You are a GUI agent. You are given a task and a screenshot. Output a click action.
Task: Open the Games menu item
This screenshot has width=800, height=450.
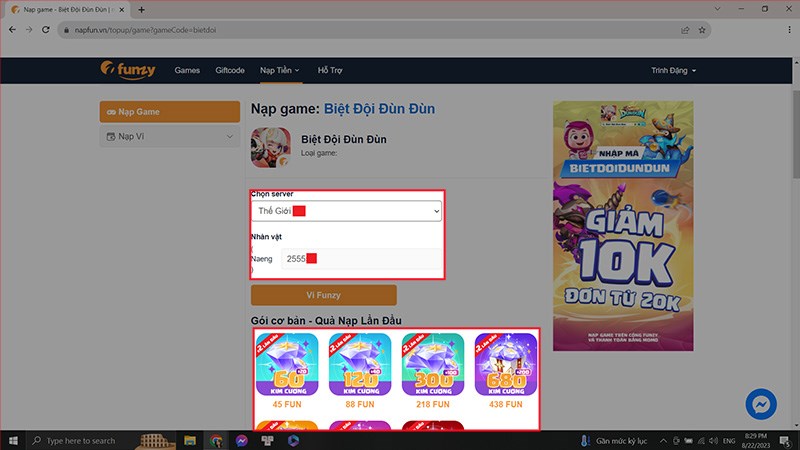[187, 70]
